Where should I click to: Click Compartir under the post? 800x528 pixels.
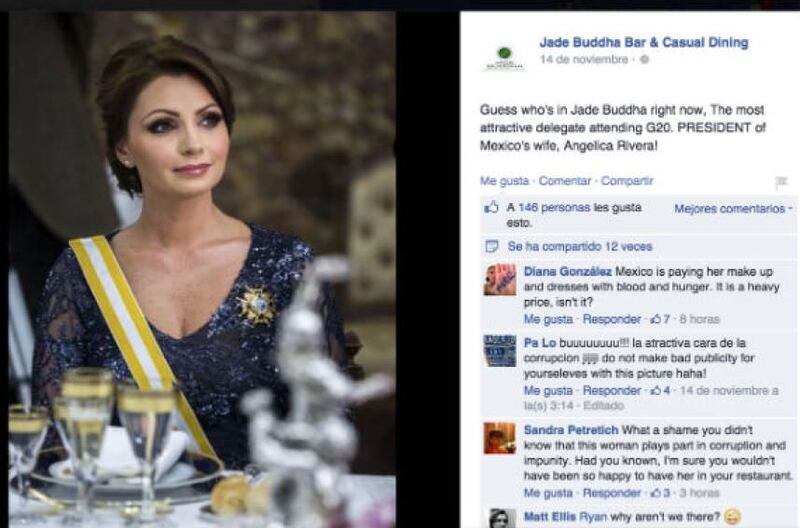627,181
